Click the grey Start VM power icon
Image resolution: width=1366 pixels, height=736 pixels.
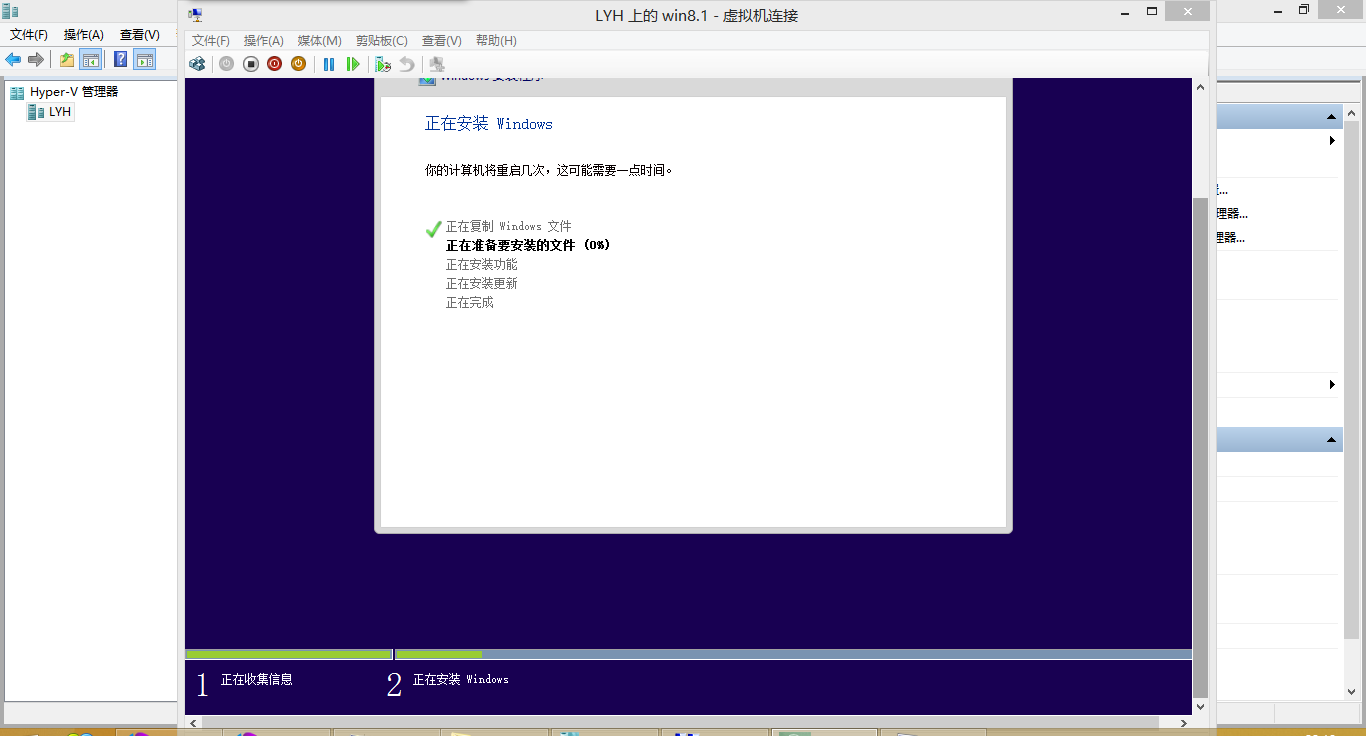[227, 64]
